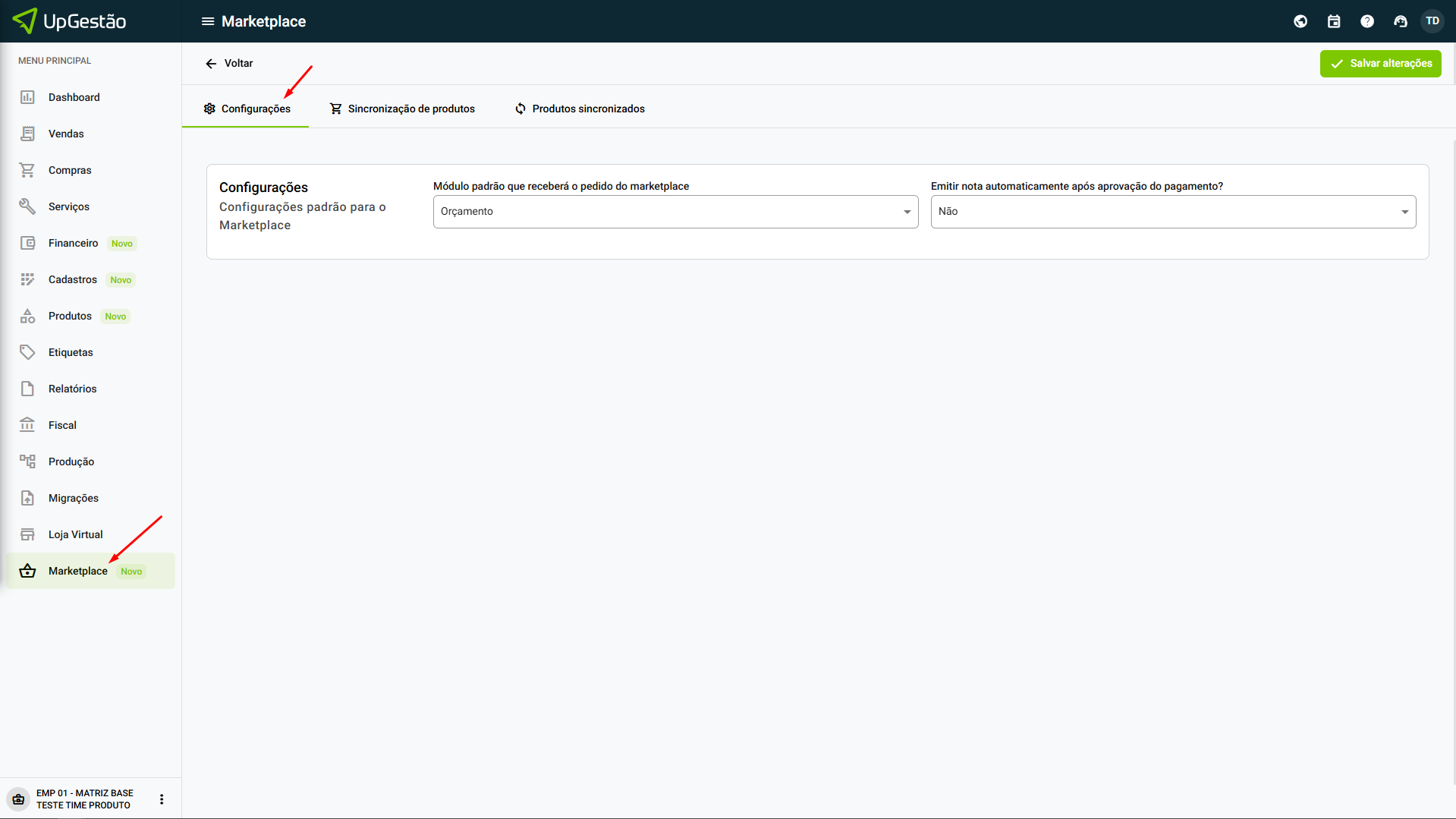The width and height of the screenshot is (1456, 819).
Task: Click the back arrow next to Voltar
Action: pyautogui.click(x=211, y=64)
